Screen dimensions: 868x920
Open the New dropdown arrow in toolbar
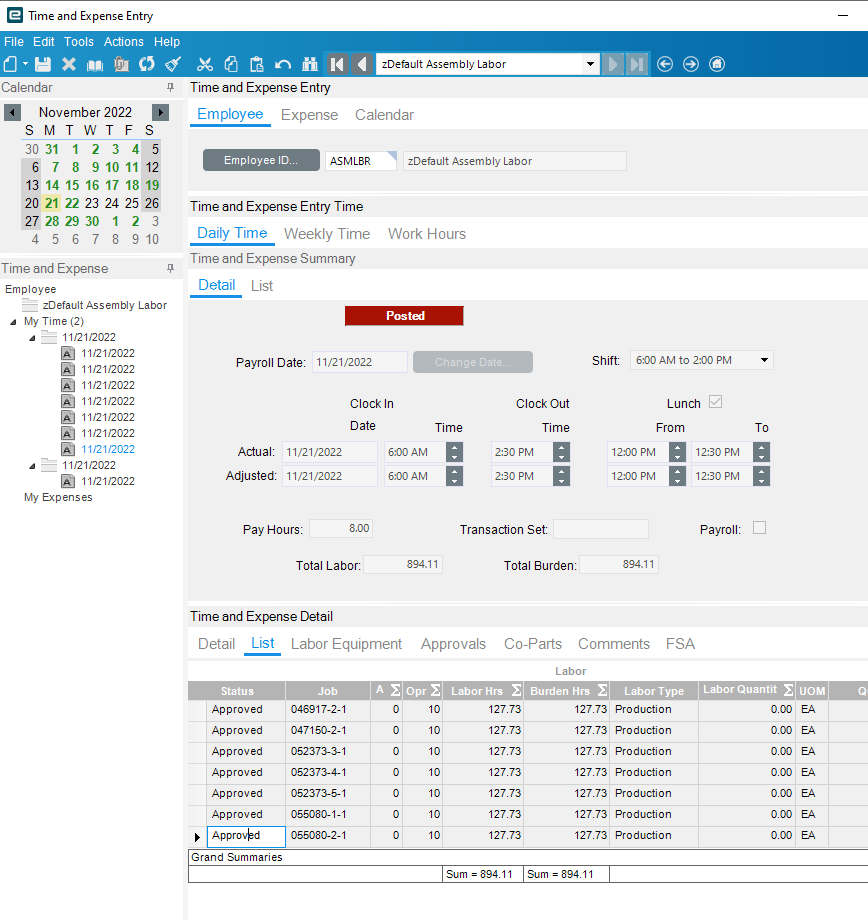25,64
